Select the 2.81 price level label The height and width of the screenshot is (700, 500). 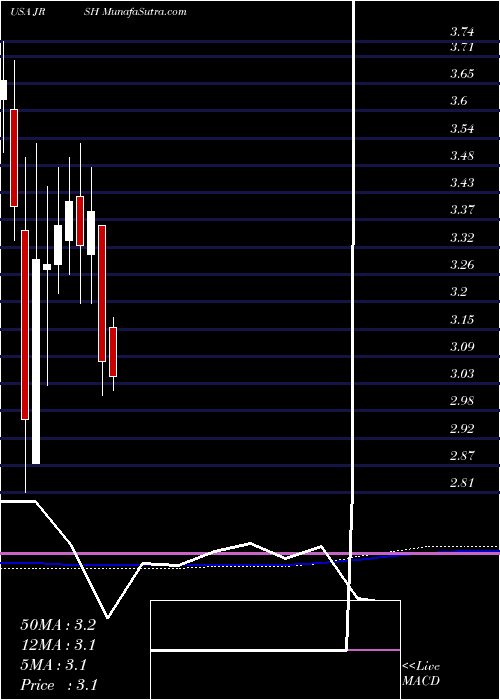pyautogui.click(x=462, y=483)
